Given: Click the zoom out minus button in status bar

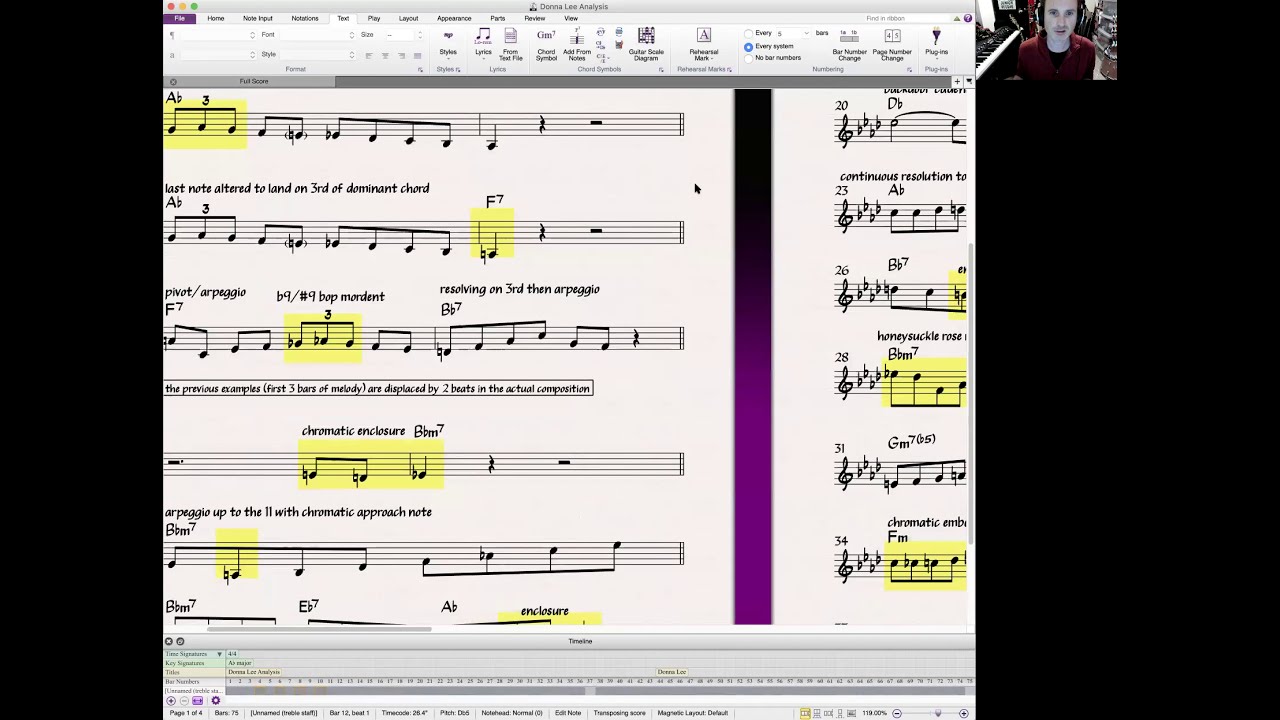Looking at the screenshot, I should click(x=897, y=713).
